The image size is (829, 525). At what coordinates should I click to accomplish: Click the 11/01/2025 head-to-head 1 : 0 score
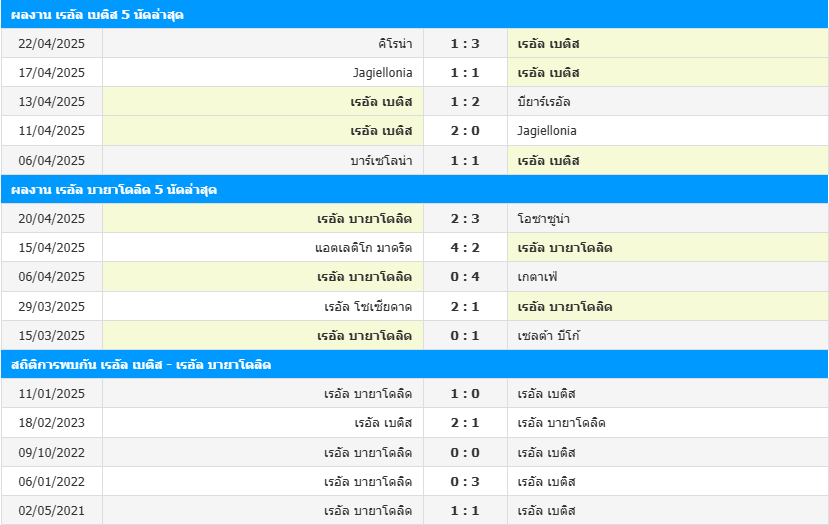[x=465, y=394]
